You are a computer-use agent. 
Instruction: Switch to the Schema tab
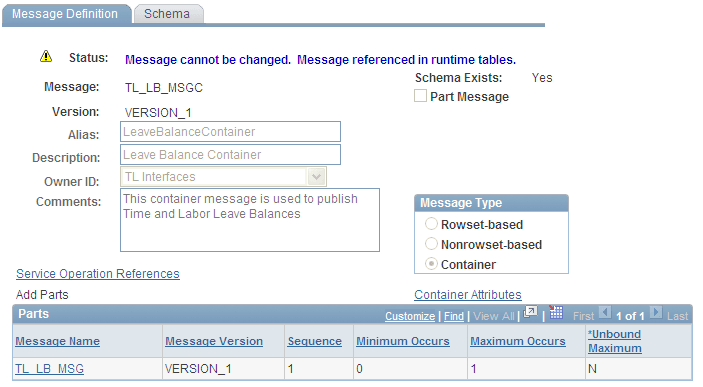pos(168,14)
